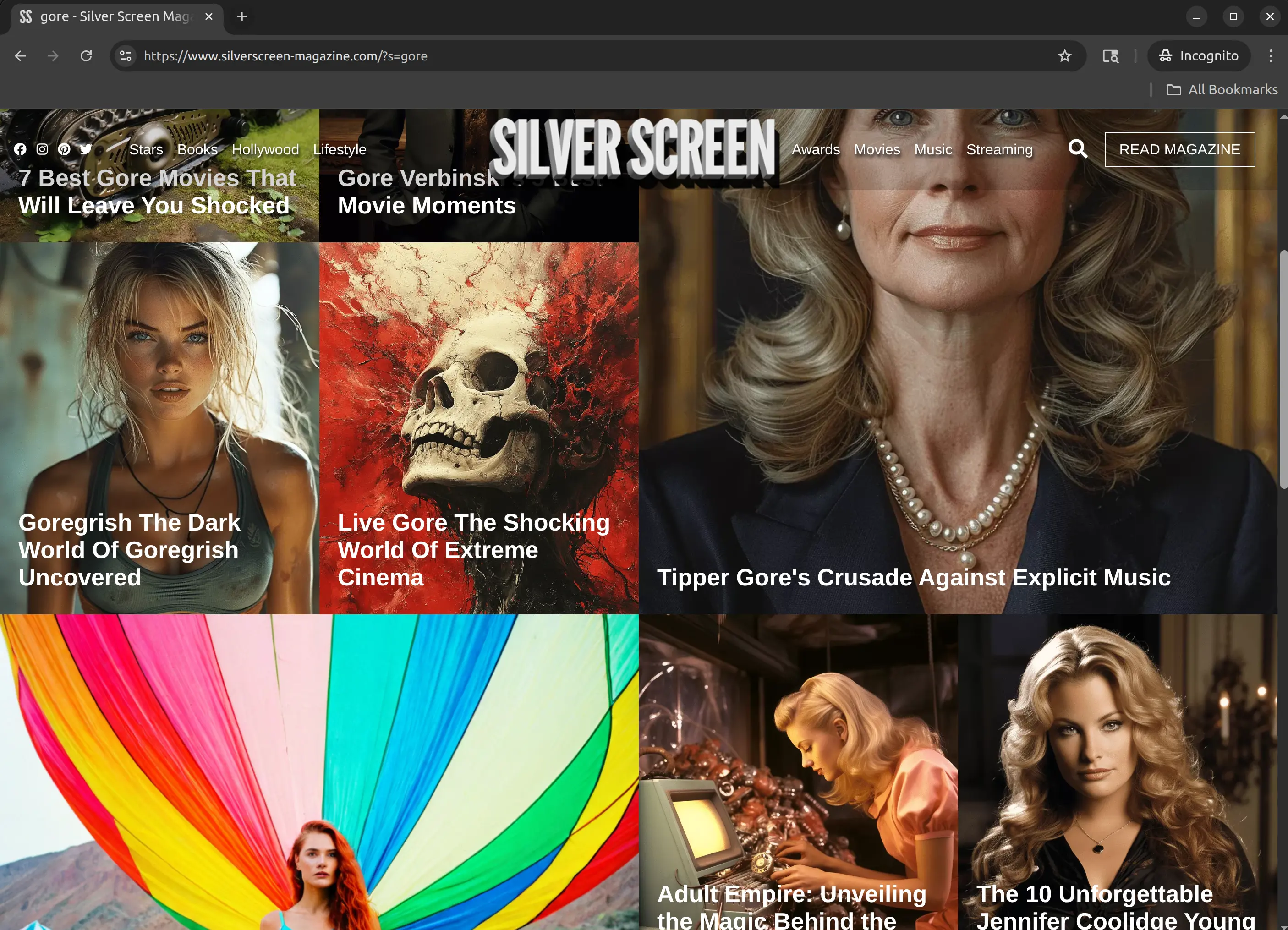The width and height of the screenshot is (1288, 930).
Task: Maximize the browser window
Action: click(x=1233, y=16)
